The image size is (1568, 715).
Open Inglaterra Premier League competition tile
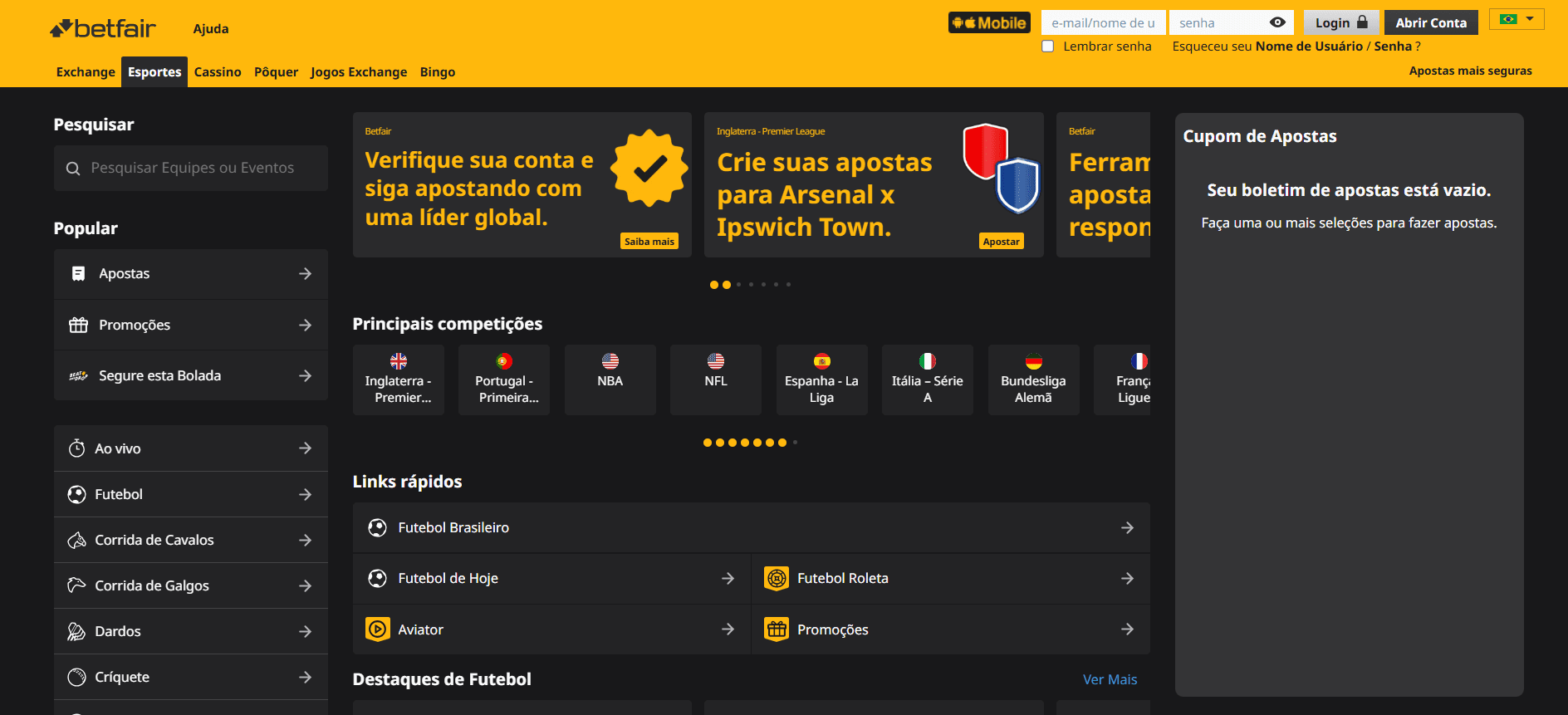click(399, 380)
